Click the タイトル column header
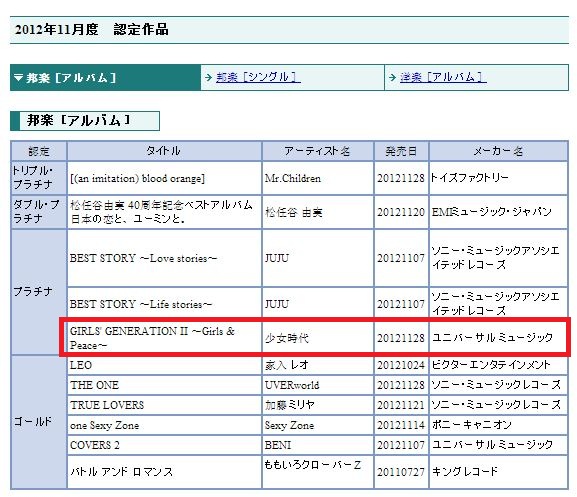Image resolution: width=577 pixels, height=497 pixels. 164,151
